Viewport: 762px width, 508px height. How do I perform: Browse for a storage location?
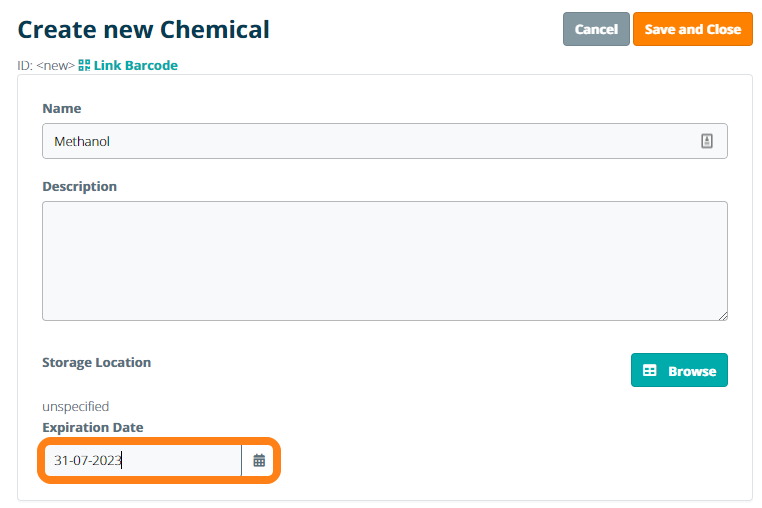679,370
